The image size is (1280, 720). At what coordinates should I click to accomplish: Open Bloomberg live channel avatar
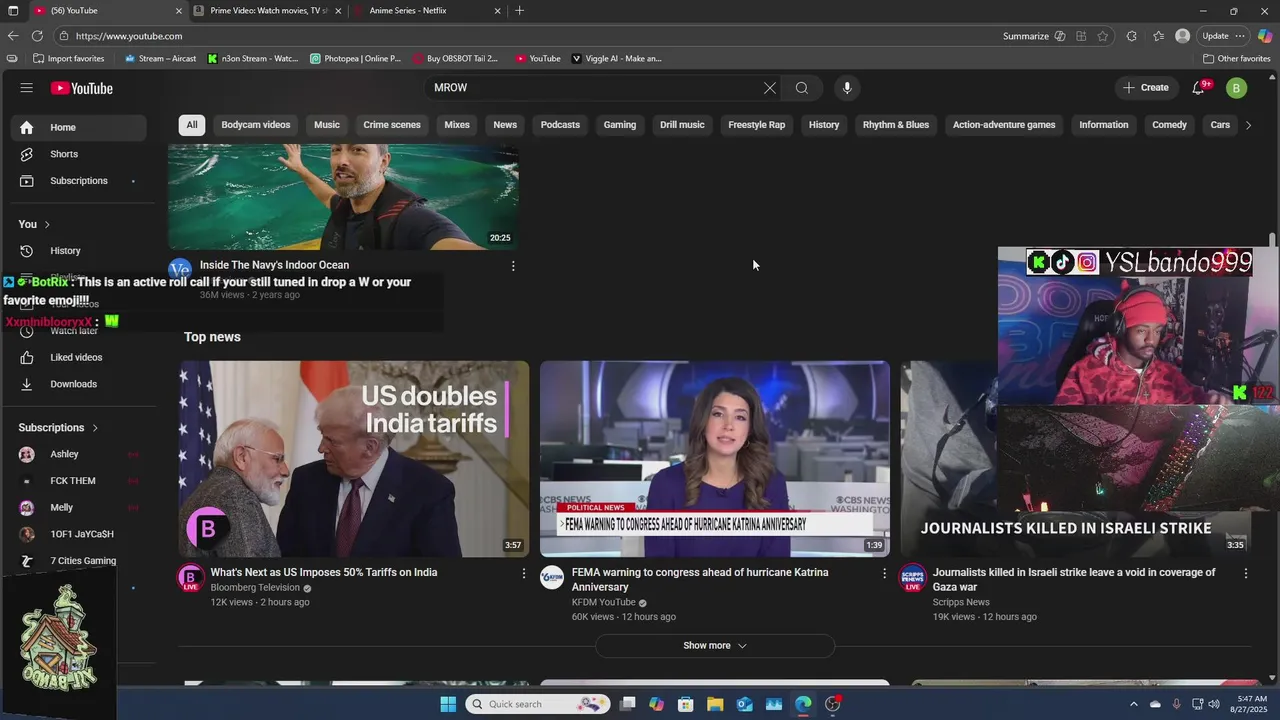[x=191, y=578]
